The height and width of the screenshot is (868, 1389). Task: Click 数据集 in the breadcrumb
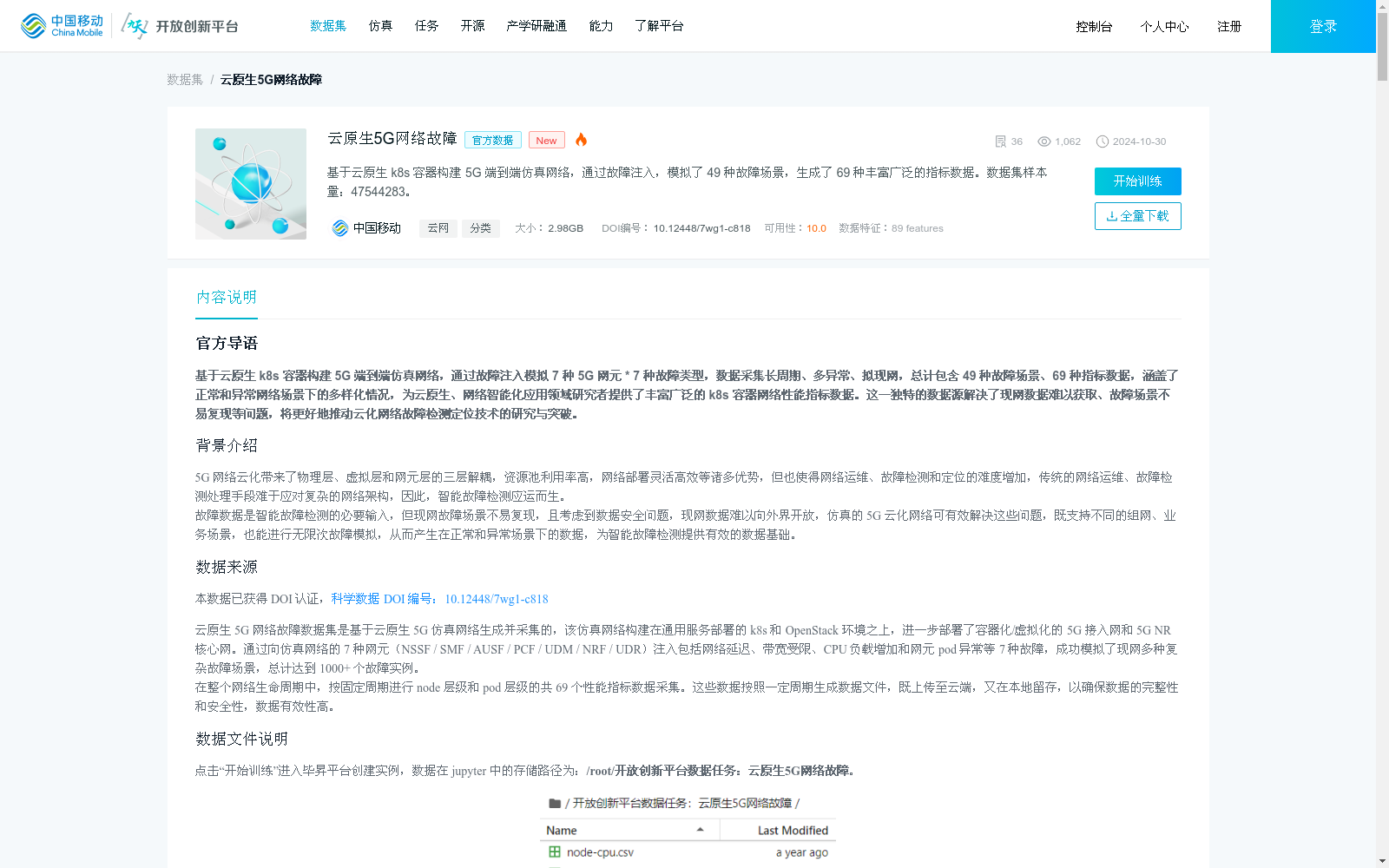185,79
